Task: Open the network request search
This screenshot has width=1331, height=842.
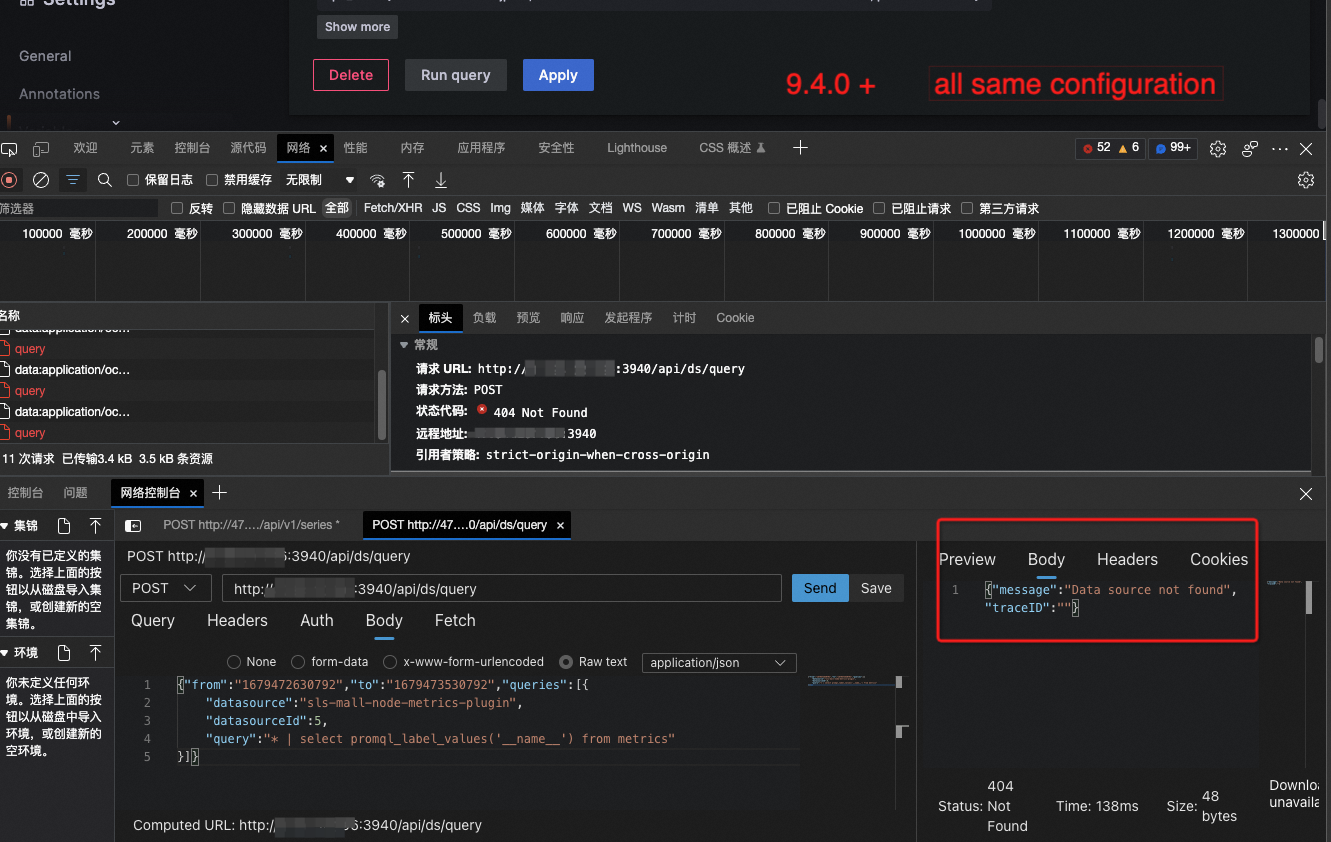Action: click(104, 181)
